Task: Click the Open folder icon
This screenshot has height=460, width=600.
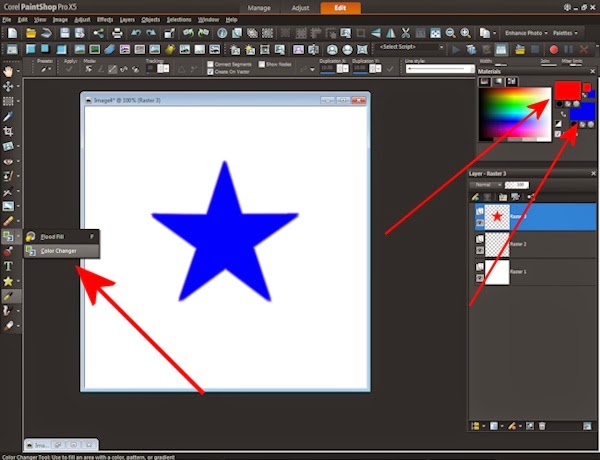Action: (31, 33)
